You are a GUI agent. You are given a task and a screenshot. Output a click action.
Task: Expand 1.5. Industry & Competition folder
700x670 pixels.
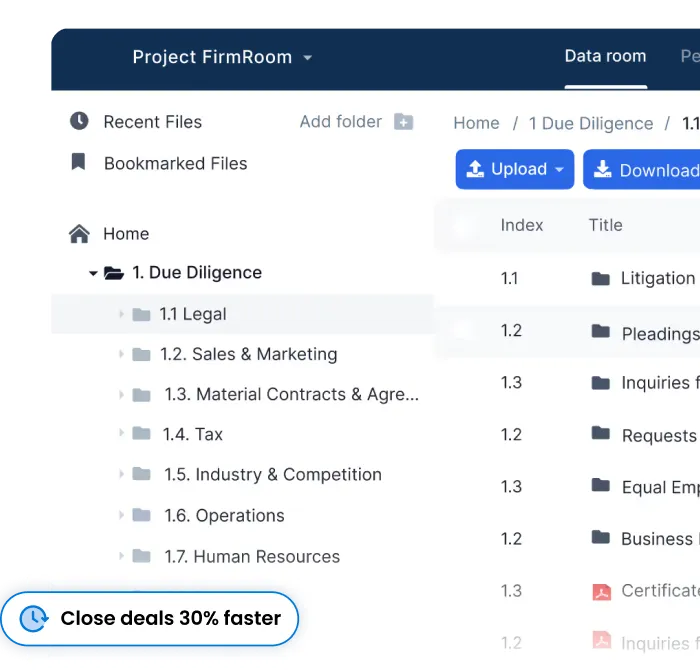[x=121, y=474]
